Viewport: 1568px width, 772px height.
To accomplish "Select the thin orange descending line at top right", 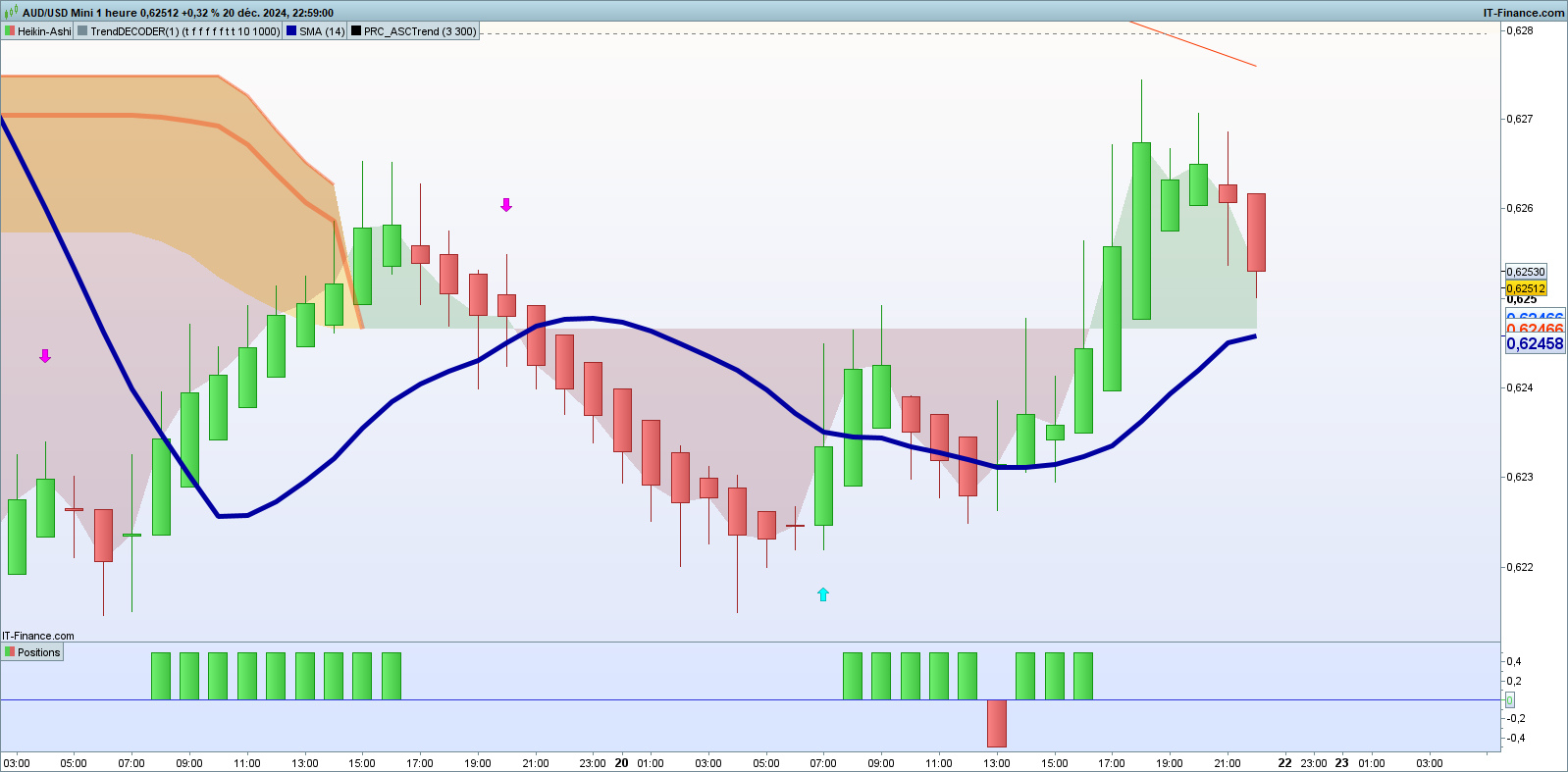I will [x=1192, y=43].
